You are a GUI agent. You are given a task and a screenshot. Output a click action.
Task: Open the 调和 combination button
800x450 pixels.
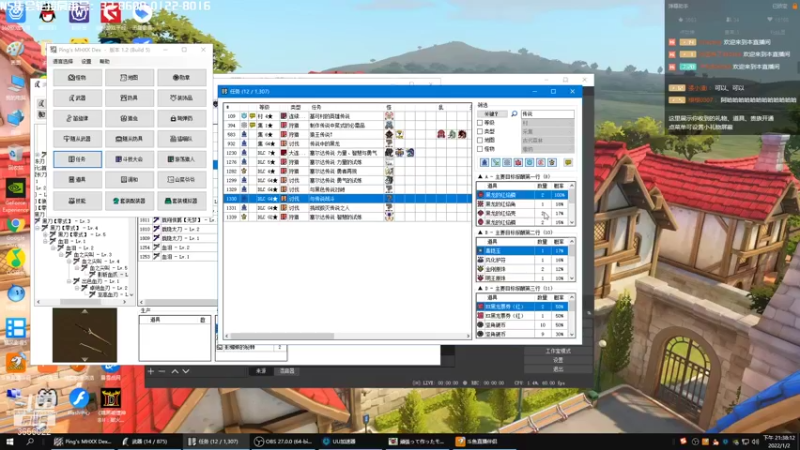(130, 180)
